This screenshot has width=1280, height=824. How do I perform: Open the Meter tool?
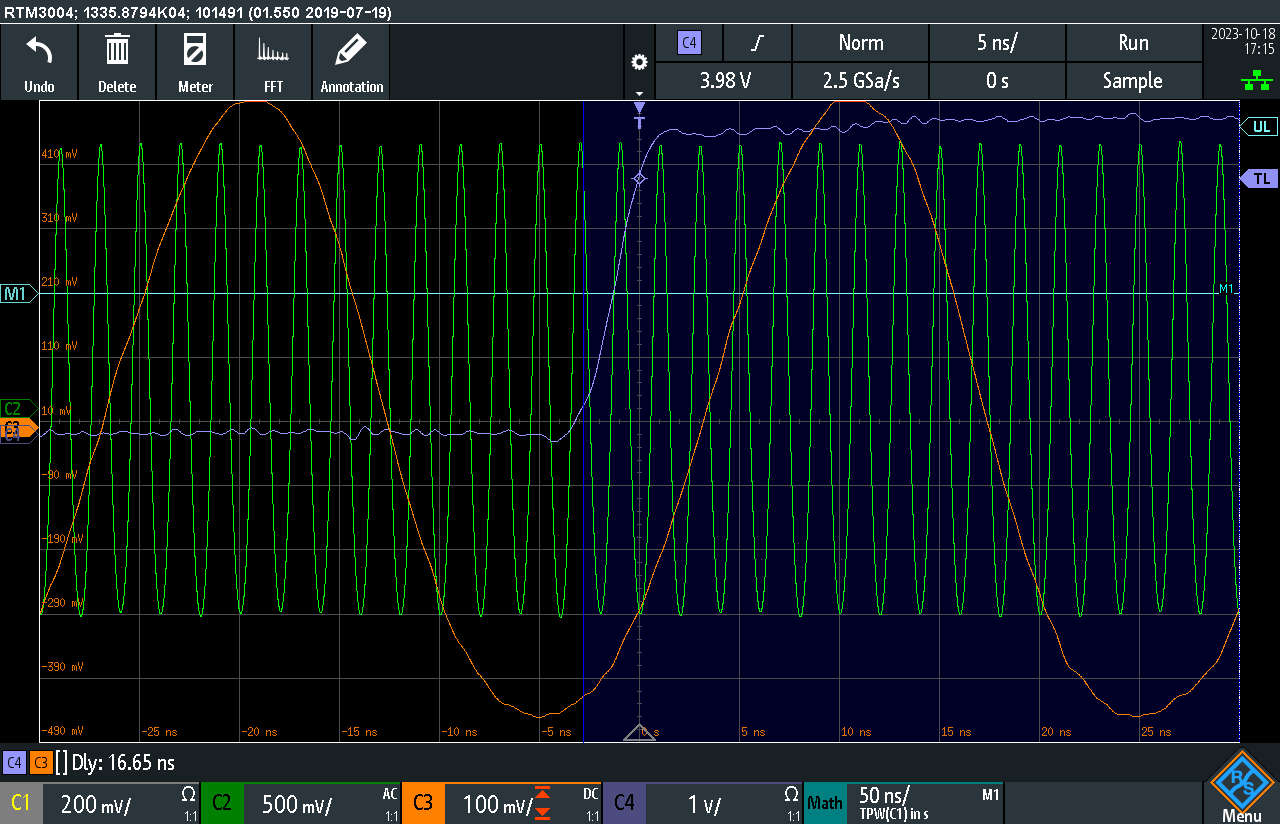pos(195,50)
